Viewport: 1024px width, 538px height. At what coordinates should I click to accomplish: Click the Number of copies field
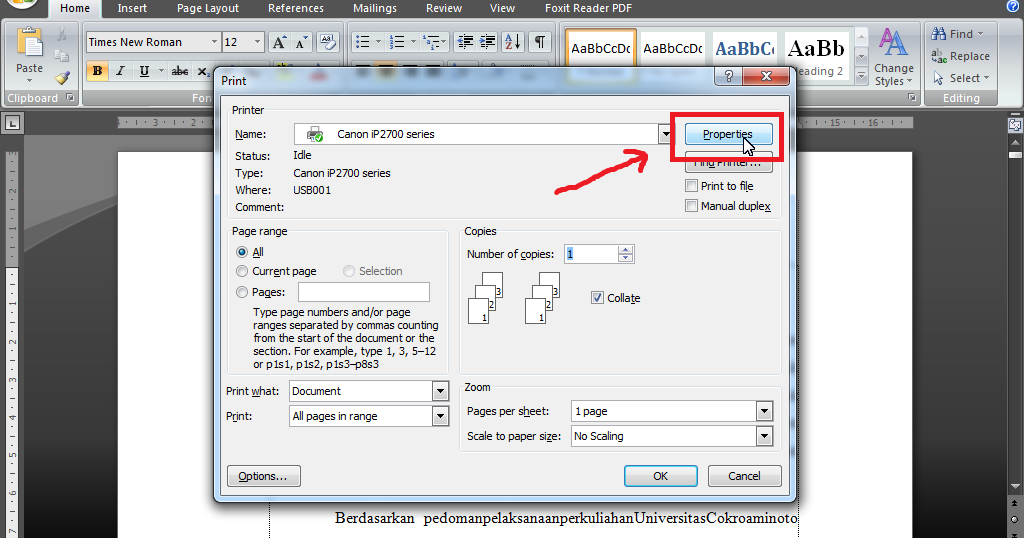(x=590, y=254)
